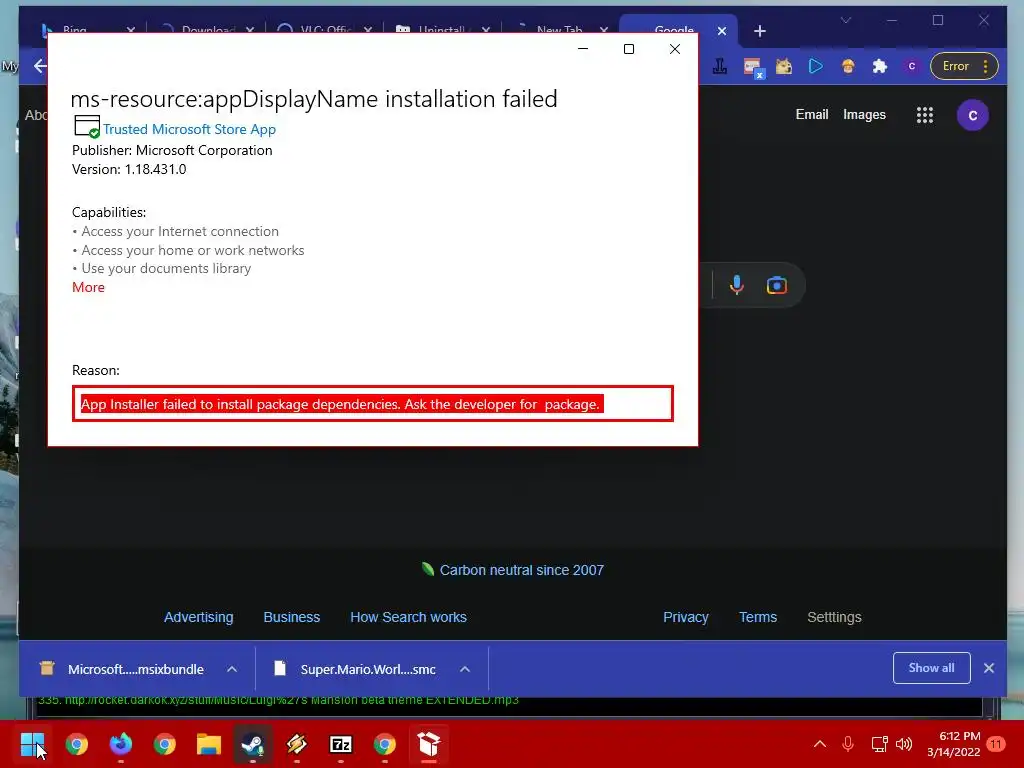Open the Privacy footer link
Screen dimensions: 1024x768
pyautogui.click(x=686, y=617)
